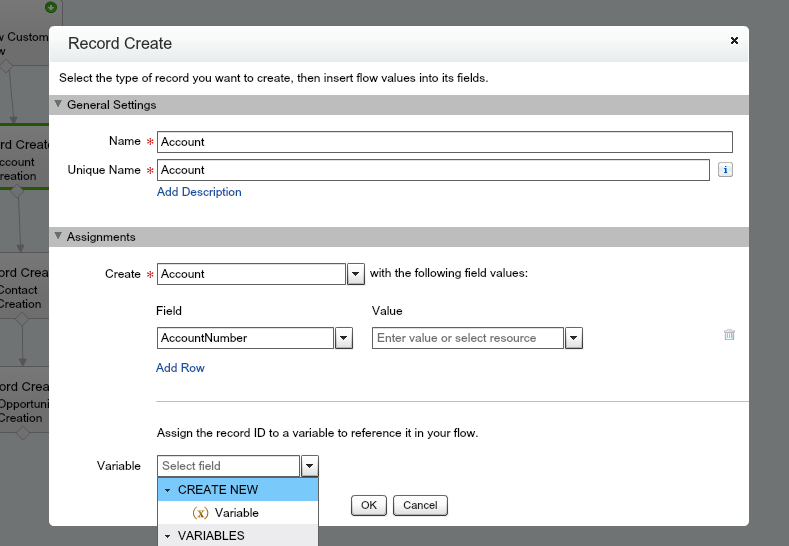Collapse the Assignments section
Viewport: 789px width, 546px height.
(x=59, y=237)
